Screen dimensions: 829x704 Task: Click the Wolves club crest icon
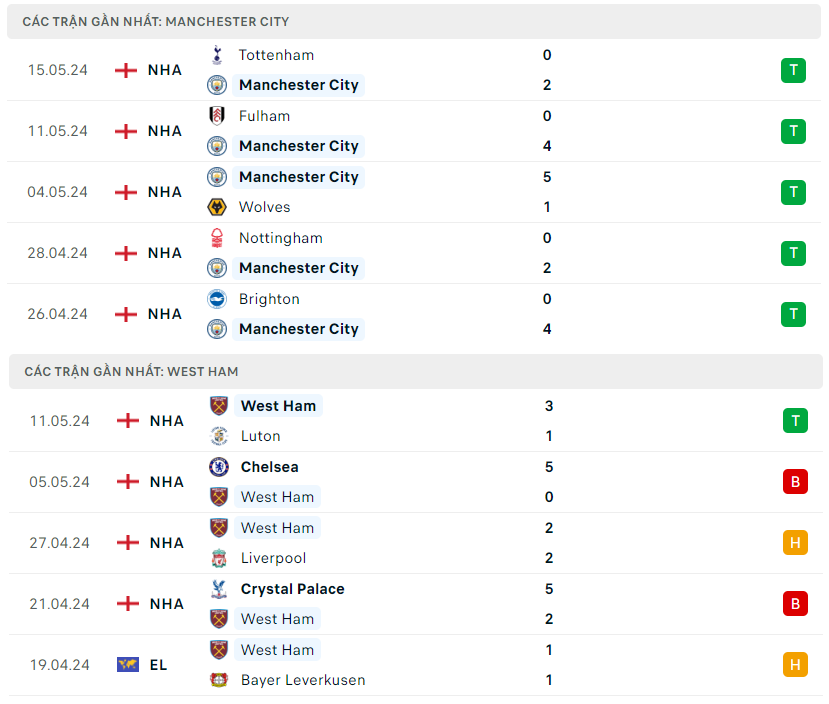tap(217, 207)
